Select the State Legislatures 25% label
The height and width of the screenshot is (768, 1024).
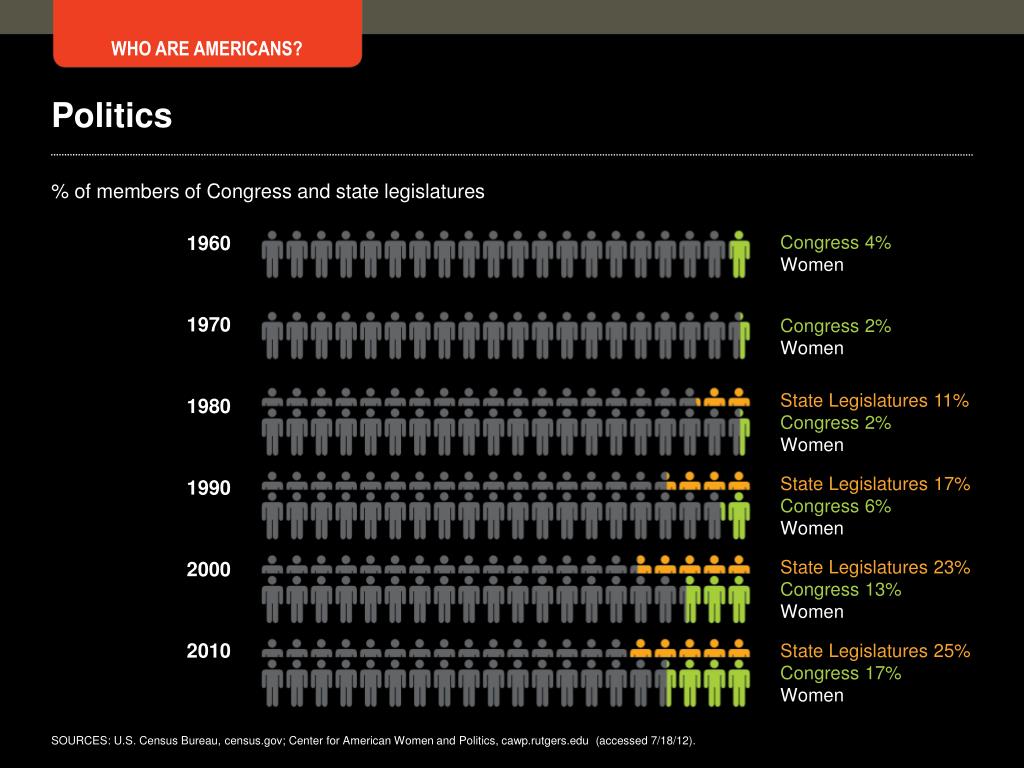pos(875,651)
